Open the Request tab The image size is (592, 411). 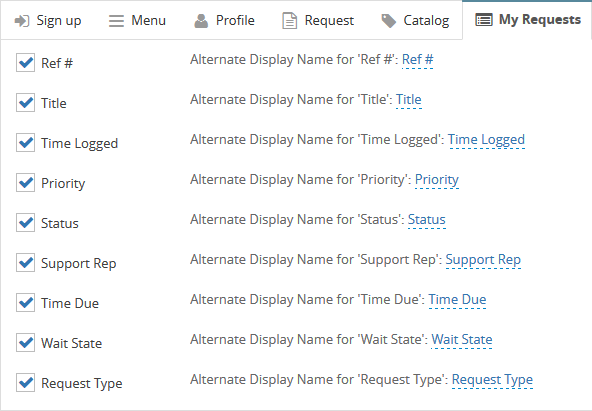(318, 20)
